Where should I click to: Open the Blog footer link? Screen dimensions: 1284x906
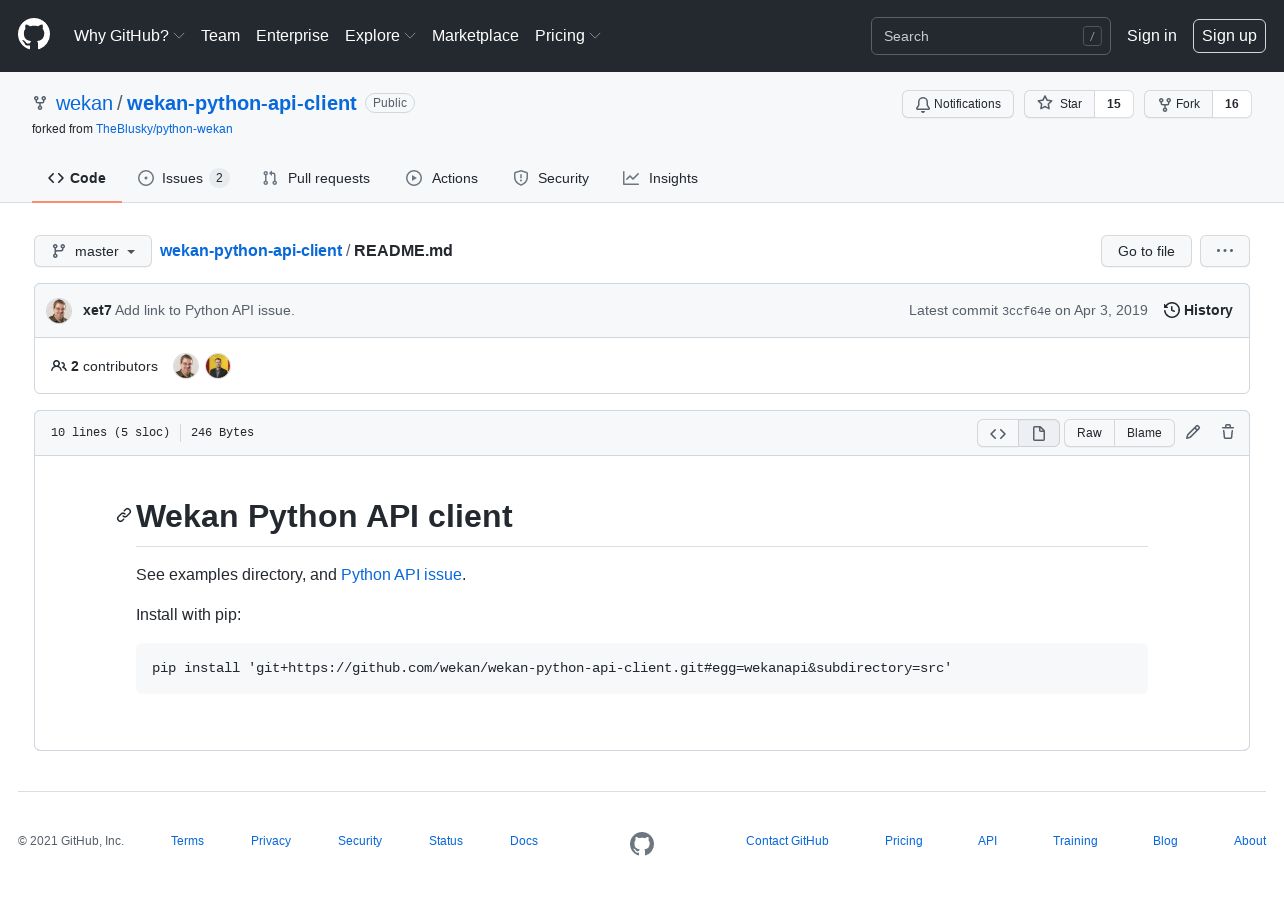tap(1165, 841)
